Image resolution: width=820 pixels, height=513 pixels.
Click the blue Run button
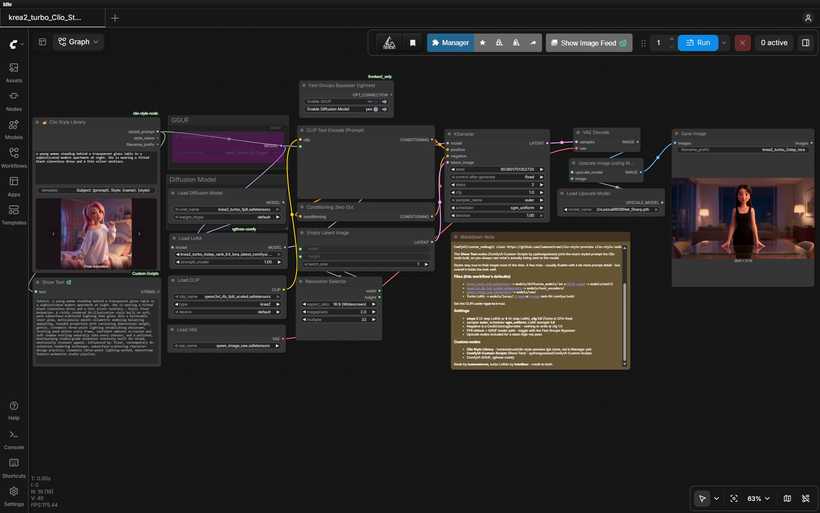[x=698, y=43]
